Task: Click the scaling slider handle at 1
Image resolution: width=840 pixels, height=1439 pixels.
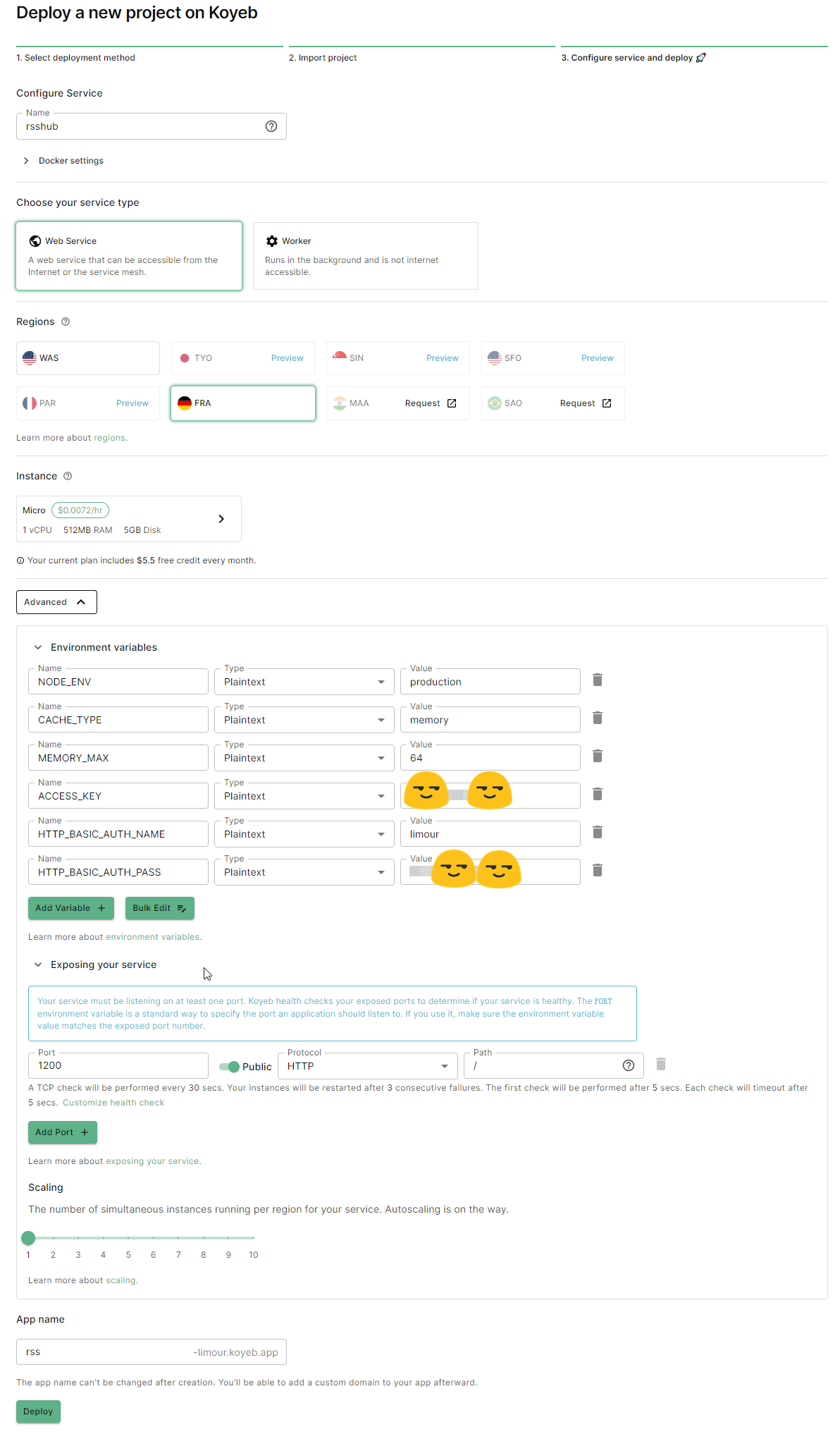Action: pyautogui.click(x=28, y=1237)
